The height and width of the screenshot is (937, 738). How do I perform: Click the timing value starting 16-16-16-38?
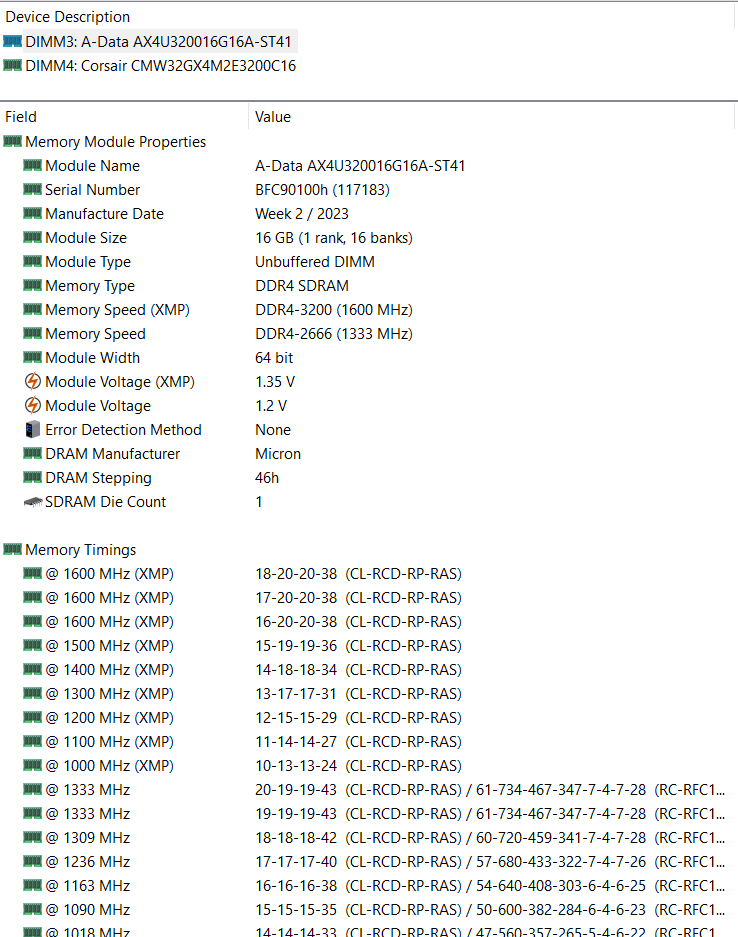490,885
